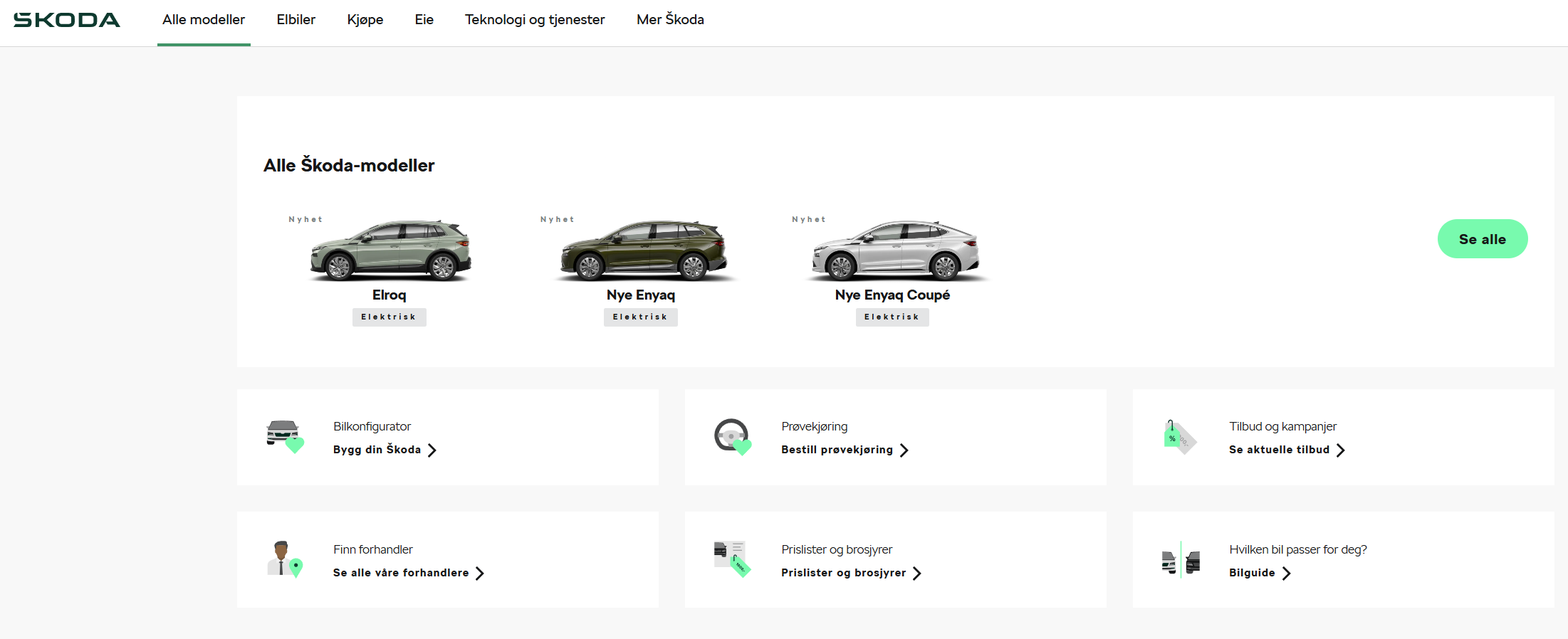Click the Škoda logo
Image resolution: width=1568 pixels, height=639 pixels.
[x=67, y=20]
